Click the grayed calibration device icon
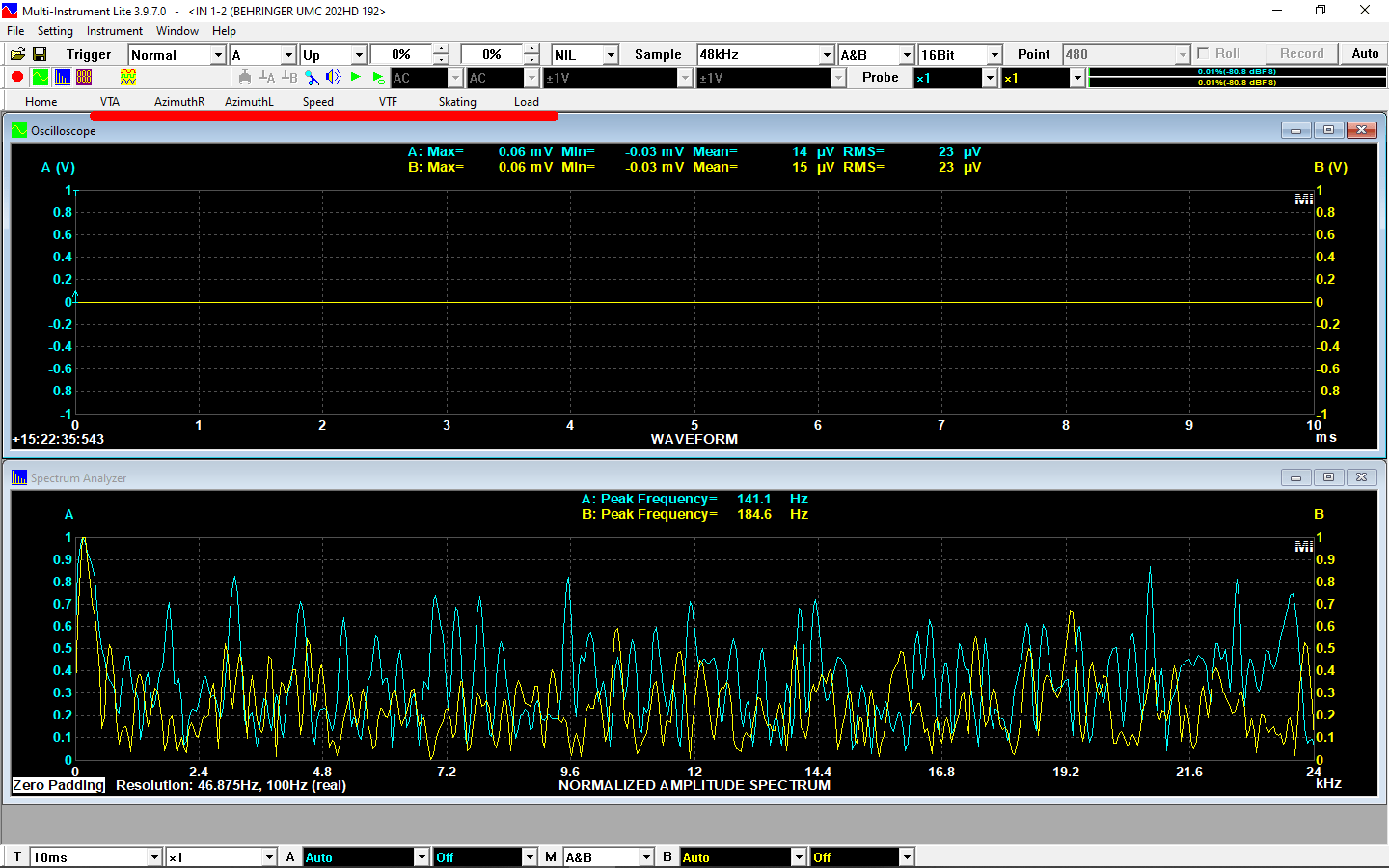This screenshot has height=868, width=1389. (x=245, y=77)
